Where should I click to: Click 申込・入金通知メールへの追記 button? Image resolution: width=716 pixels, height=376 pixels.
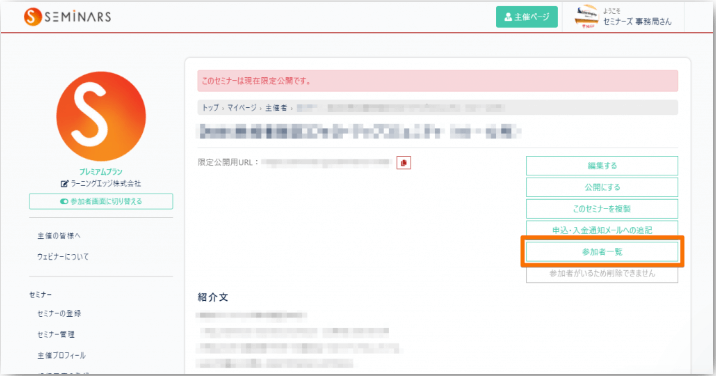click(602, 230)
